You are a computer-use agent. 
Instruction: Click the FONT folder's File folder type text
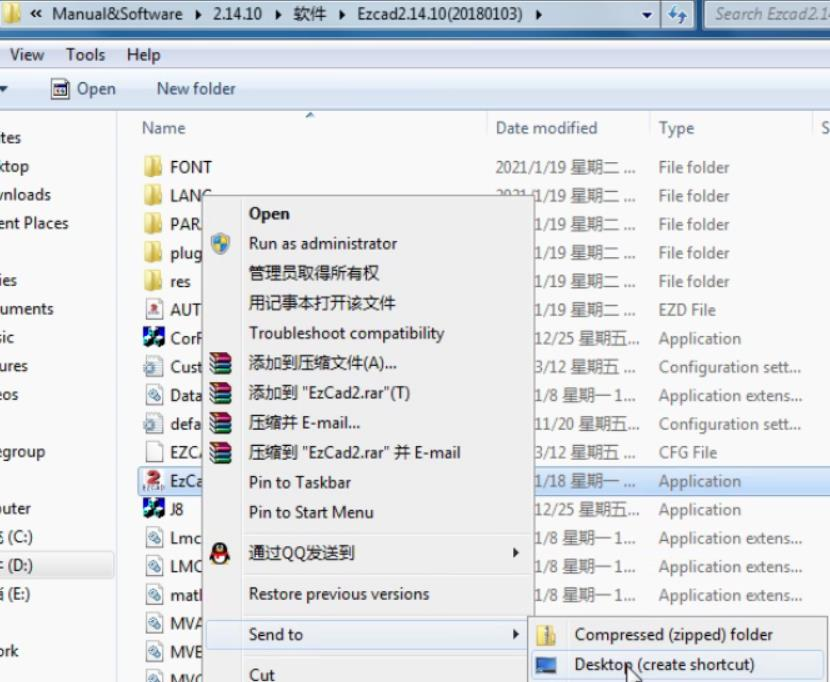click(x=694, y=167)
